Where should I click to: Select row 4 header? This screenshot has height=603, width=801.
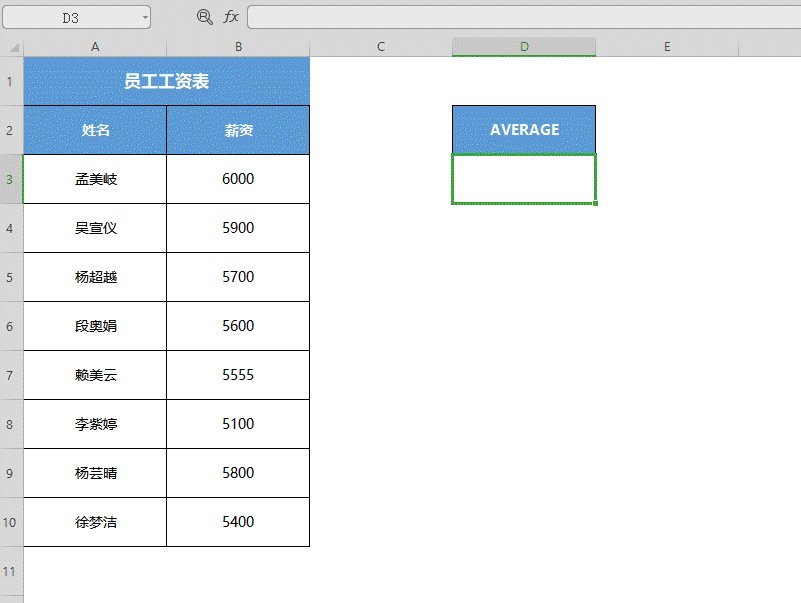10,228
